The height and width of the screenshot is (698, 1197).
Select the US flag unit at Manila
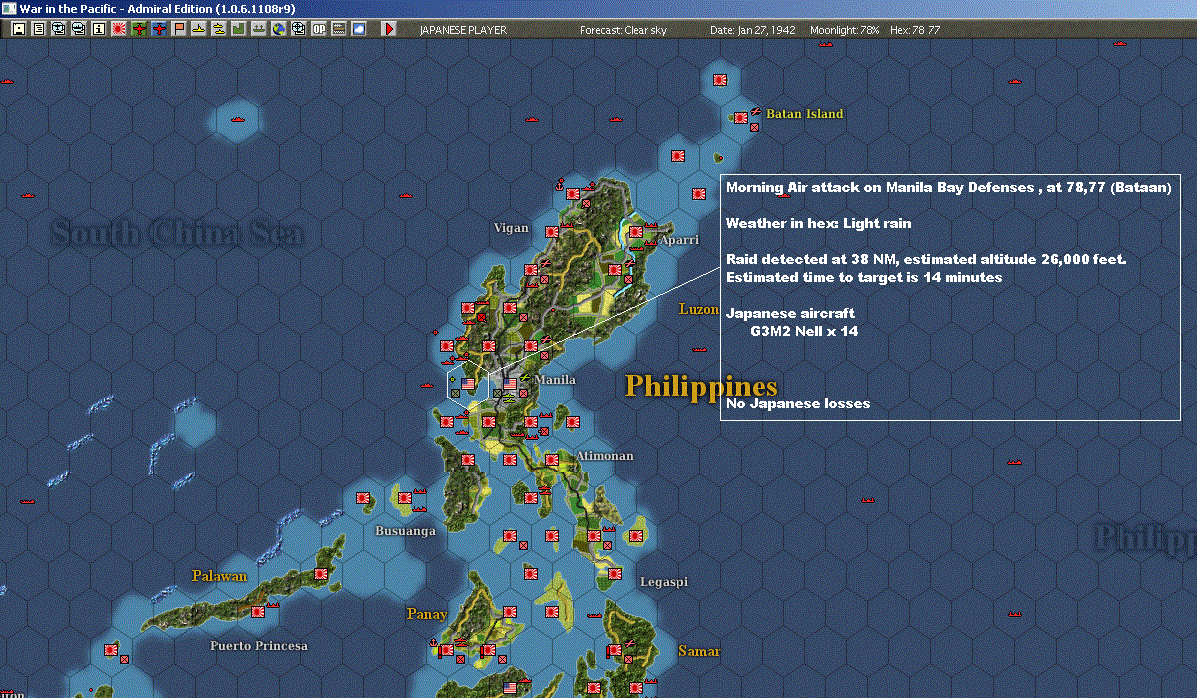coord(510,384)
